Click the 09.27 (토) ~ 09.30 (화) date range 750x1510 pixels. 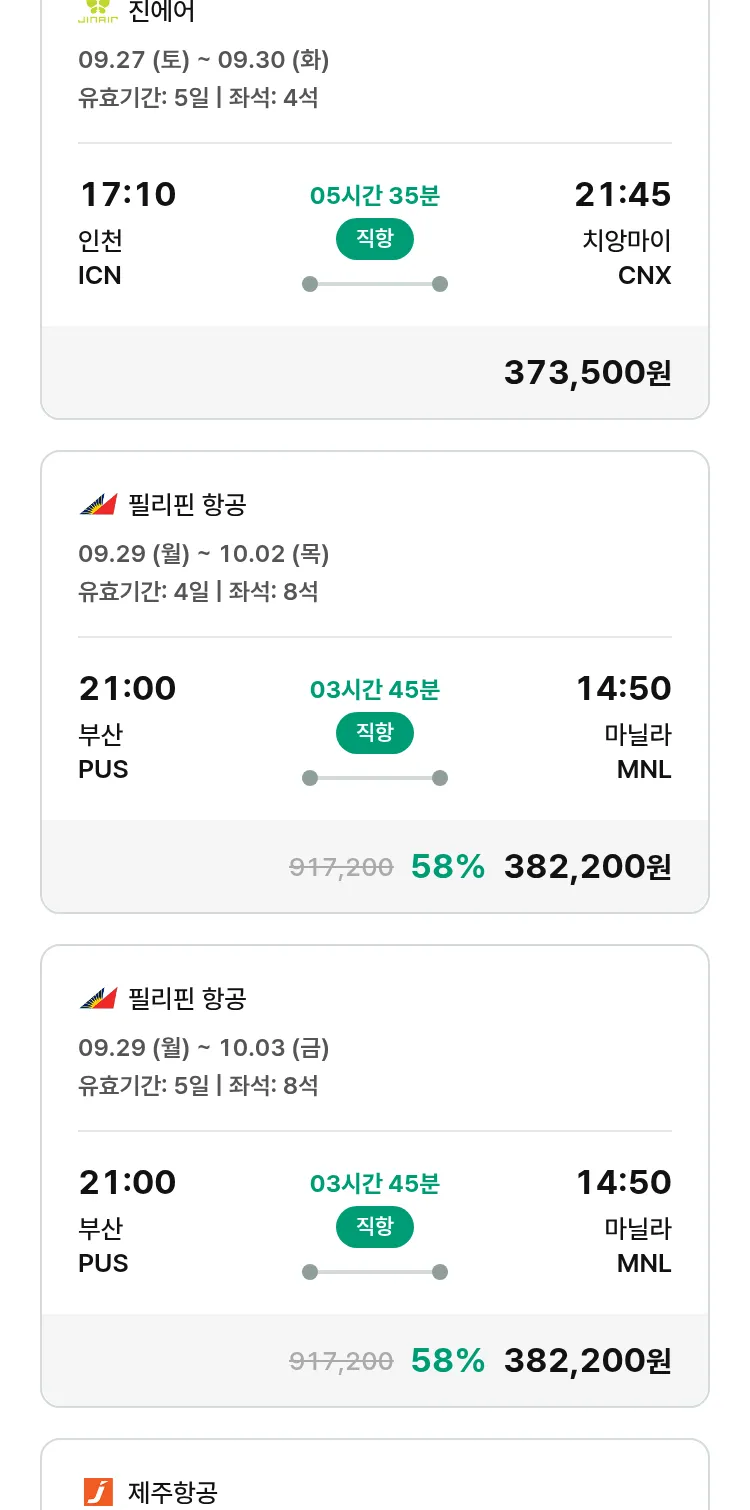[204, 60]
